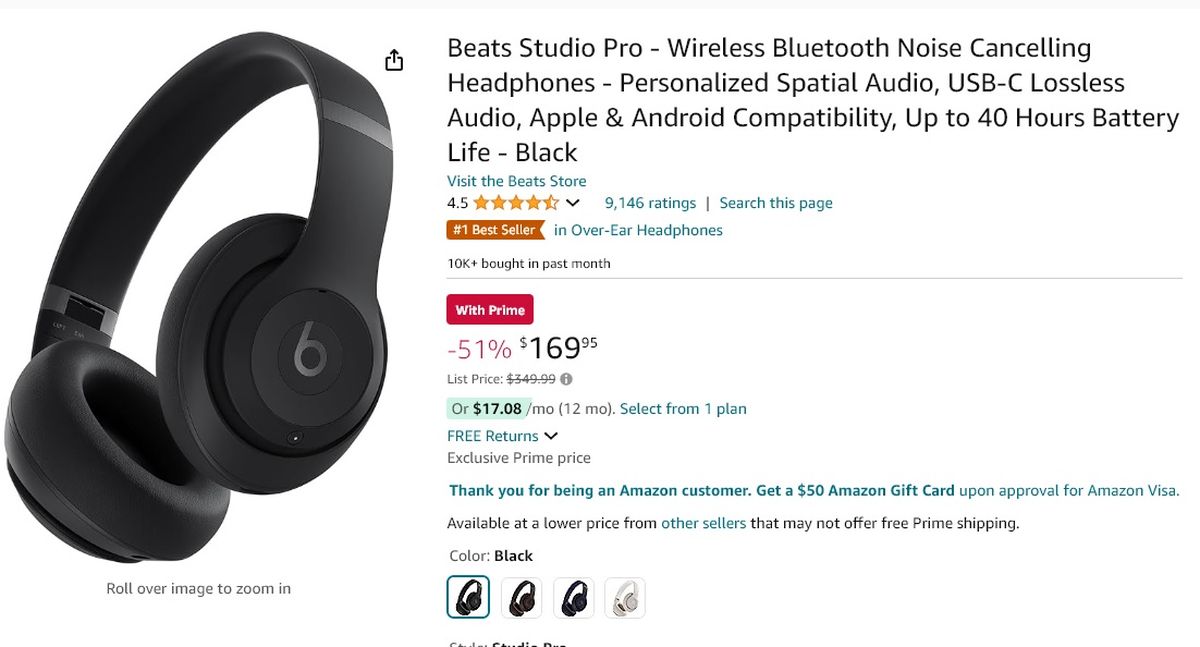The width and height of the screenshot is (1200, 647).
Task: Visit the Beats Store
Action: coord(516,180)
